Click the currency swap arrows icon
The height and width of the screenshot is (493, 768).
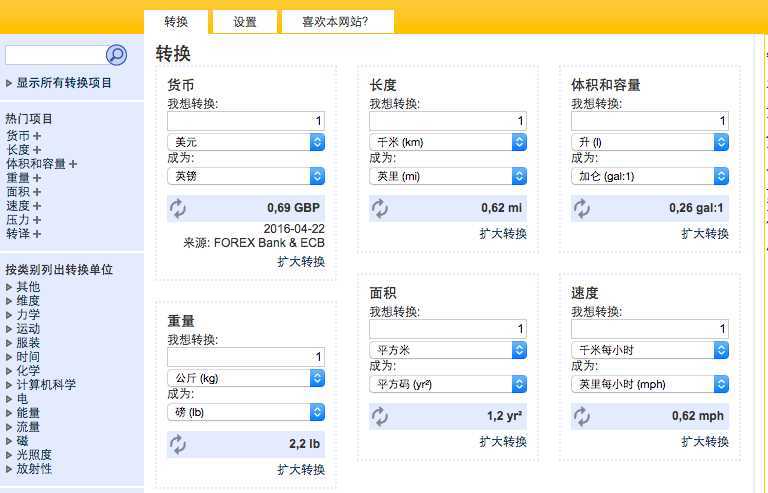pyautogui.click(x=178, y=208)
